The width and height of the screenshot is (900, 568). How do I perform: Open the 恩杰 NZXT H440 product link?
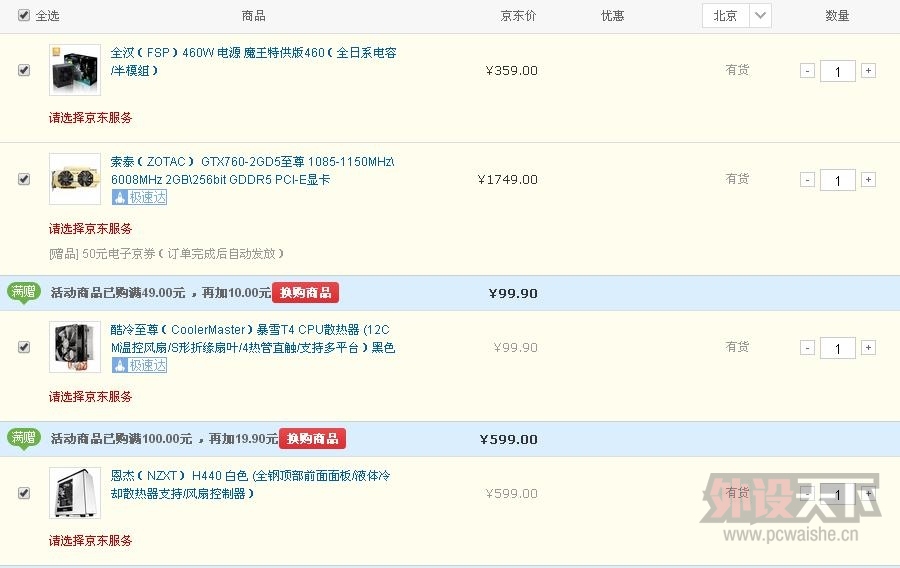[x=250, y=484]
